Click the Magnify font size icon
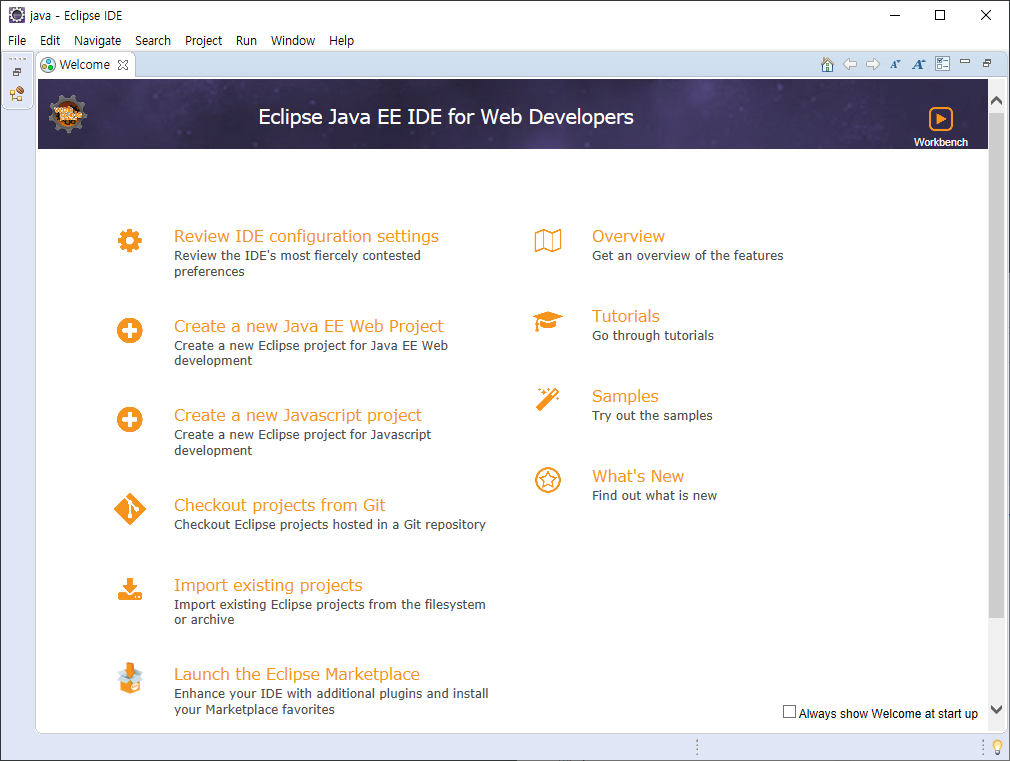Image resolution: width=1010 pixels, height=761 pixels. point(918,64)
